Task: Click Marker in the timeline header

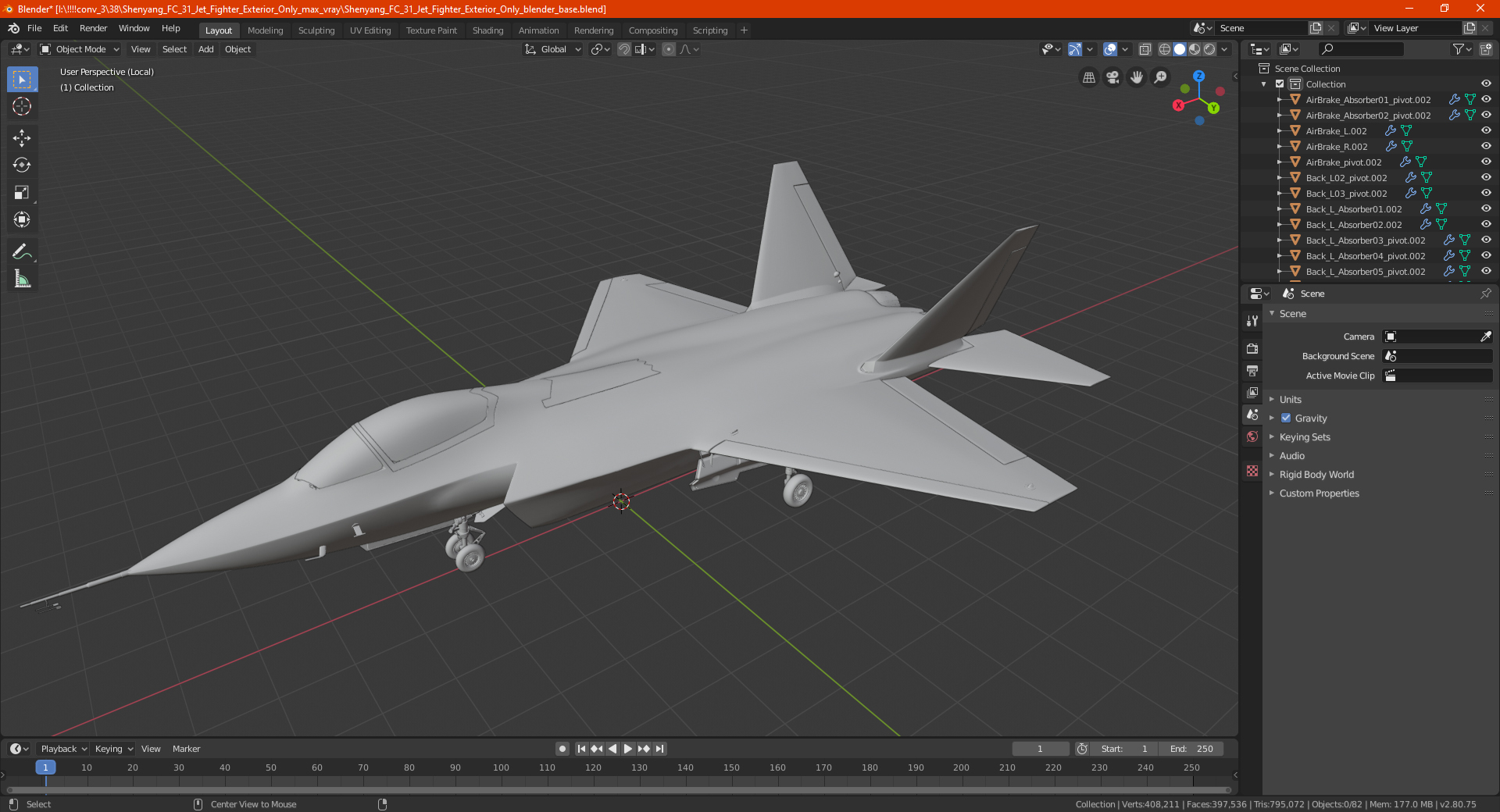Action: (x=186, y=749)
